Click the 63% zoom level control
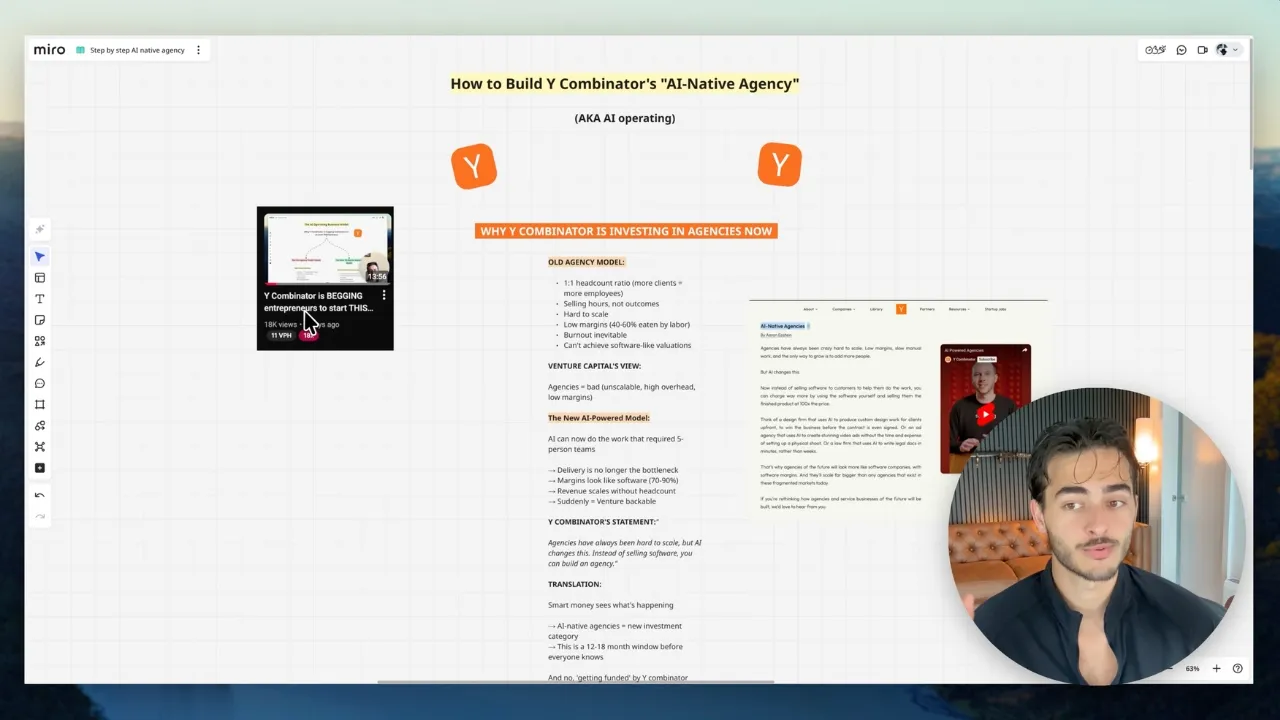The image size is (1280, 720). [1192, 668]
